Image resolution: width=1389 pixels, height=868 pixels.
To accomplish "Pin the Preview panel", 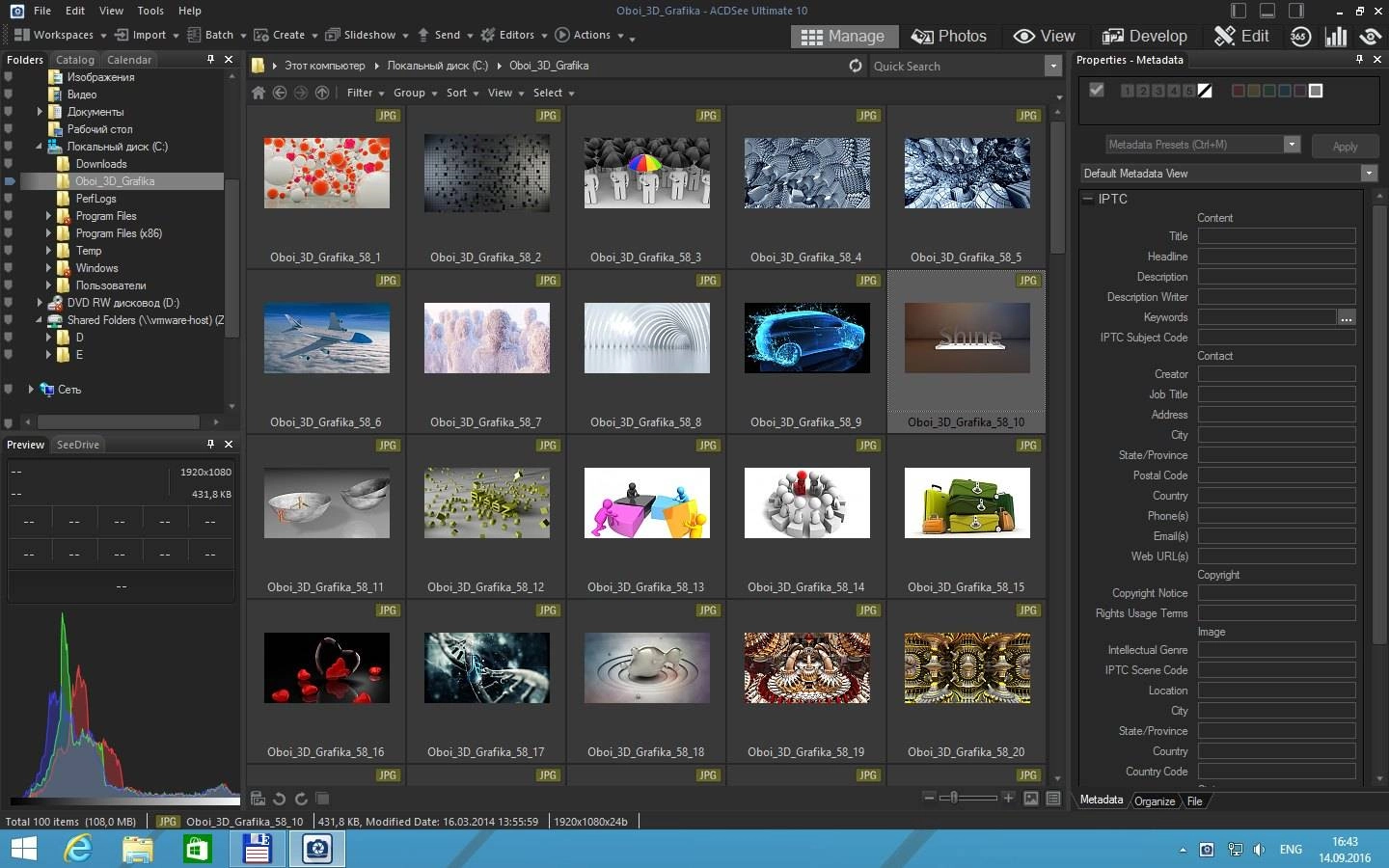I will pos(210,444).
